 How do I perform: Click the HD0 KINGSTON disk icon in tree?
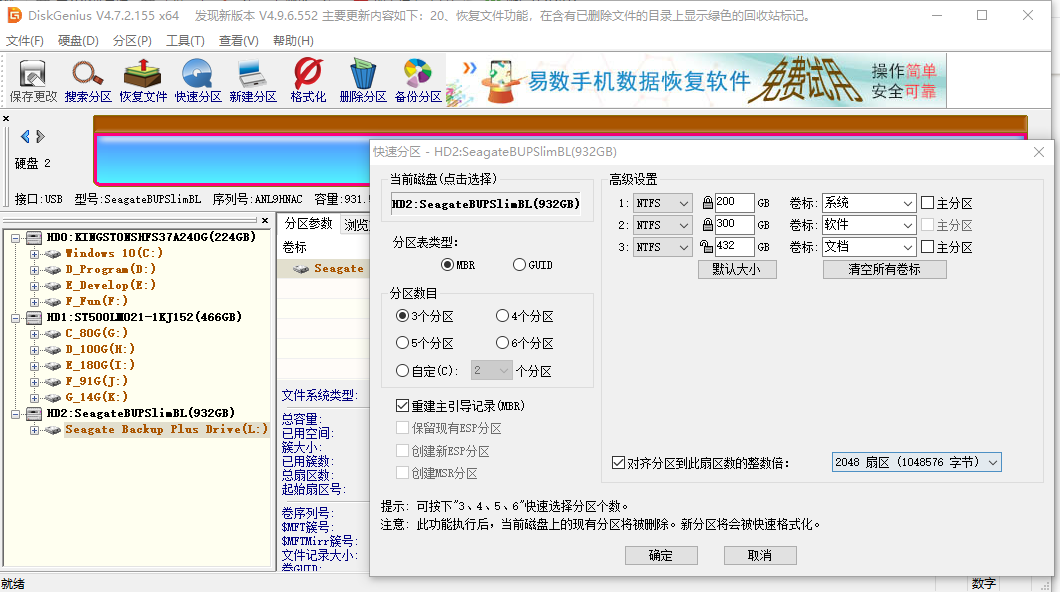point(34,237)
